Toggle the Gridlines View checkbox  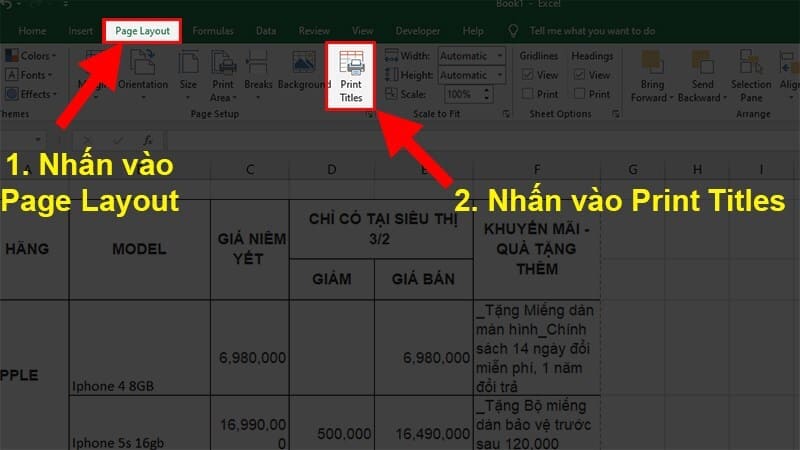[529, 75]
